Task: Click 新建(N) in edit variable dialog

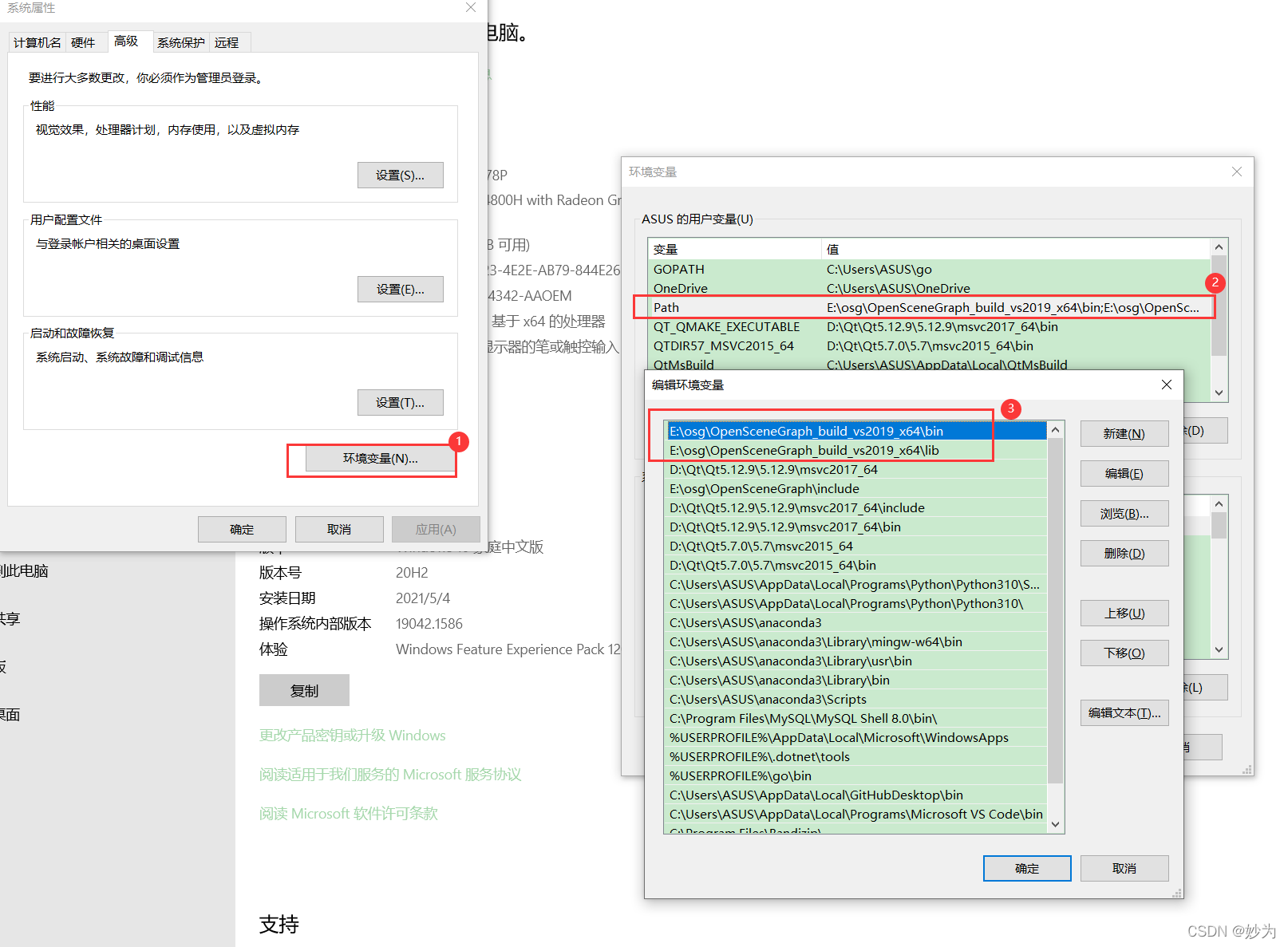Action: click(x=1124, y=434)
